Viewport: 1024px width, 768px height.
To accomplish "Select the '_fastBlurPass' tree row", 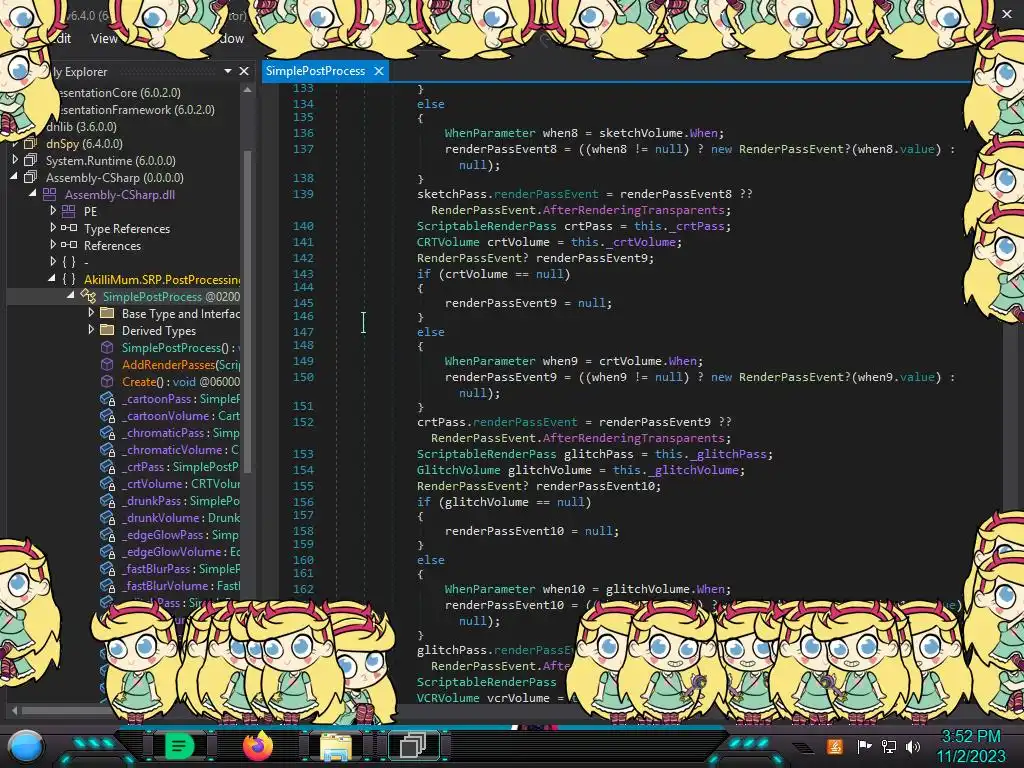I will click(170, 569).
